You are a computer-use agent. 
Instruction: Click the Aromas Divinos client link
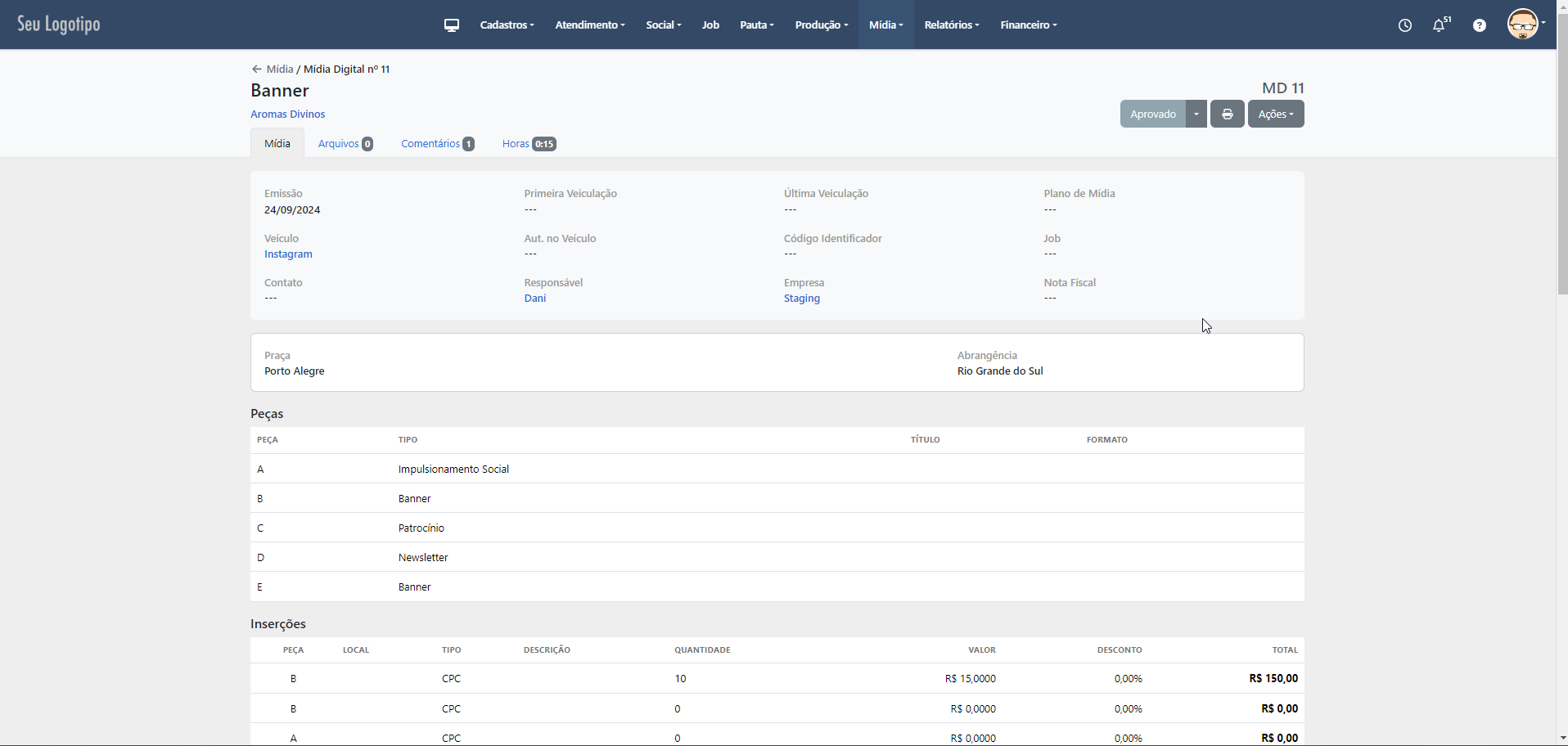(287, 115)
